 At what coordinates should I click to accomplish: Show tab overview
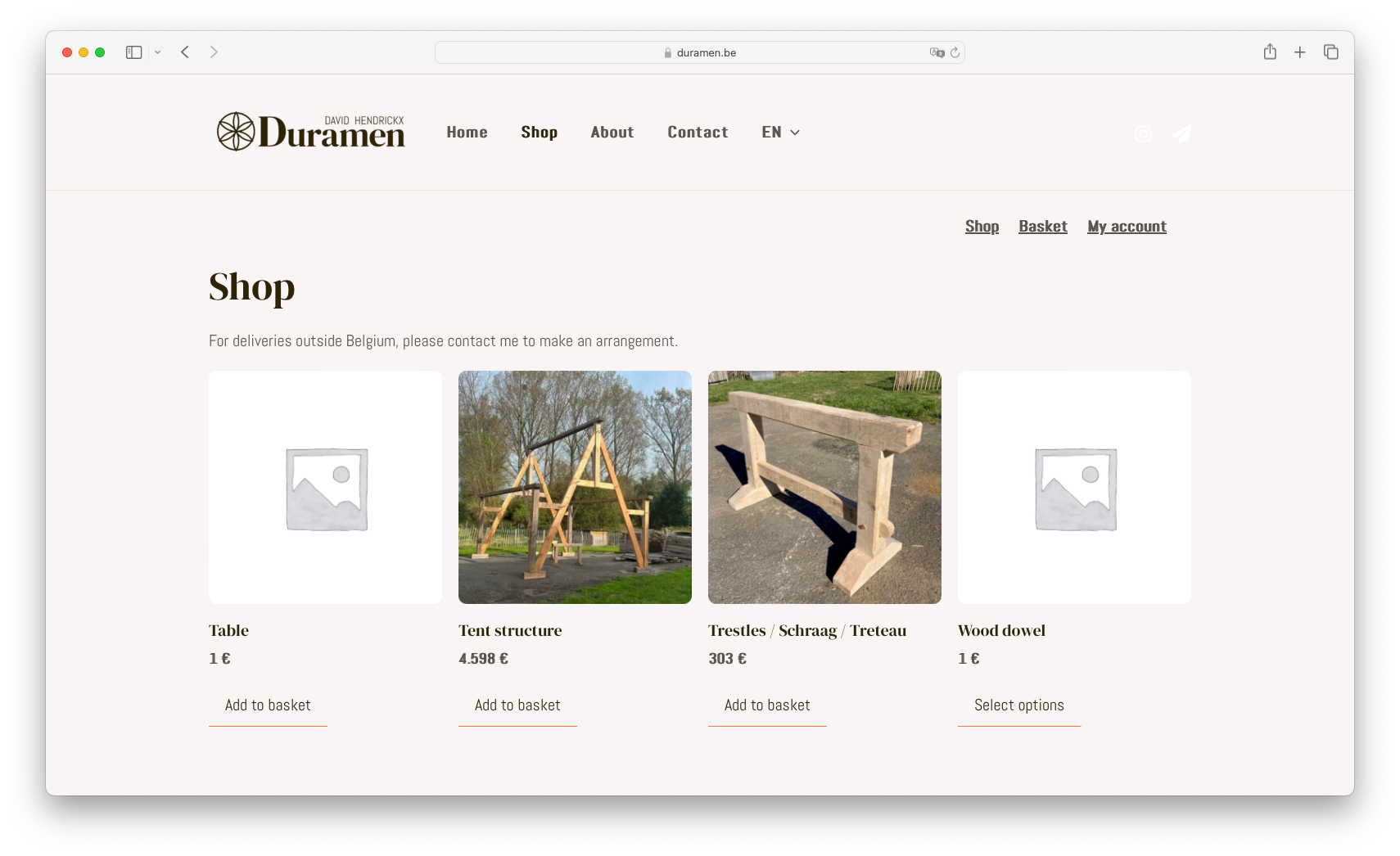coord(1331,52)
